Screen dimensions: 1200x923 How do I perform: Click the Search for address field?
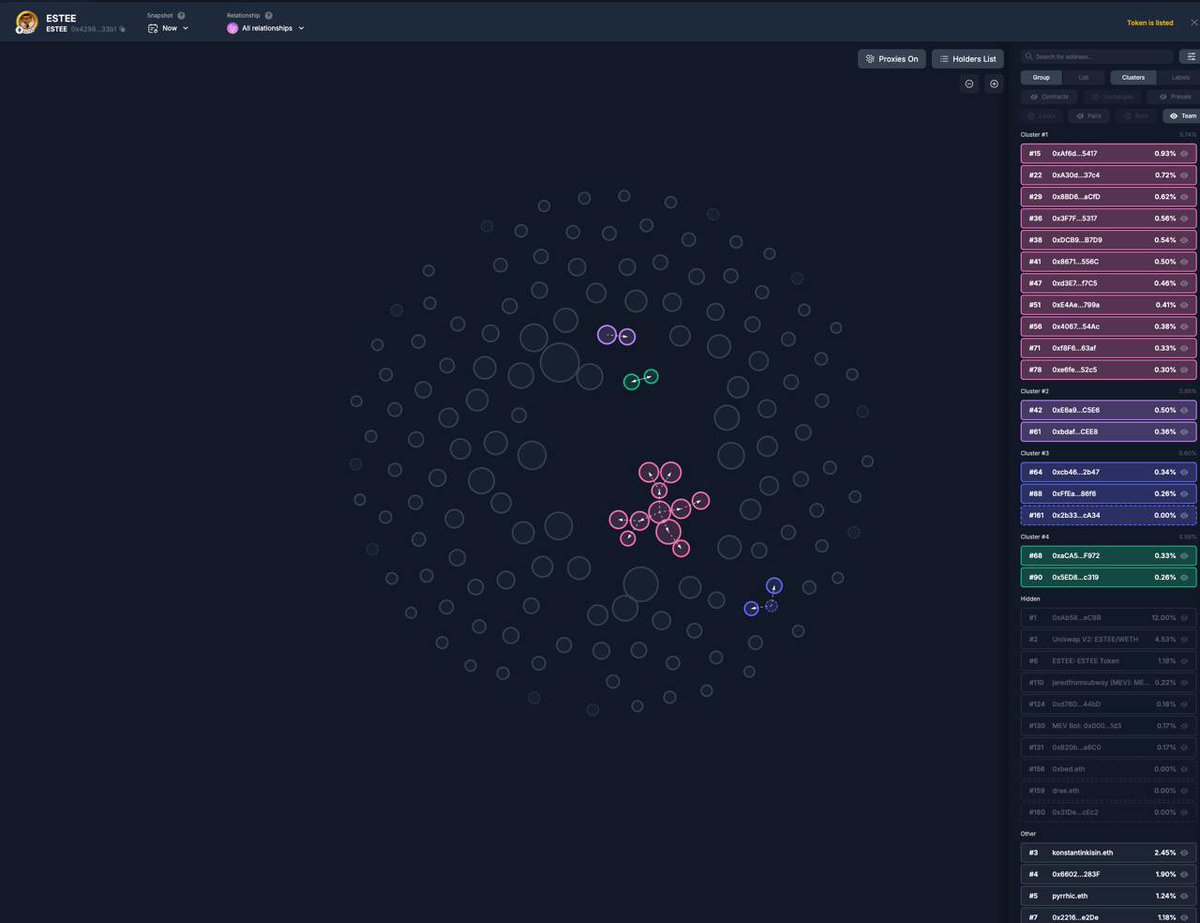1097,57
